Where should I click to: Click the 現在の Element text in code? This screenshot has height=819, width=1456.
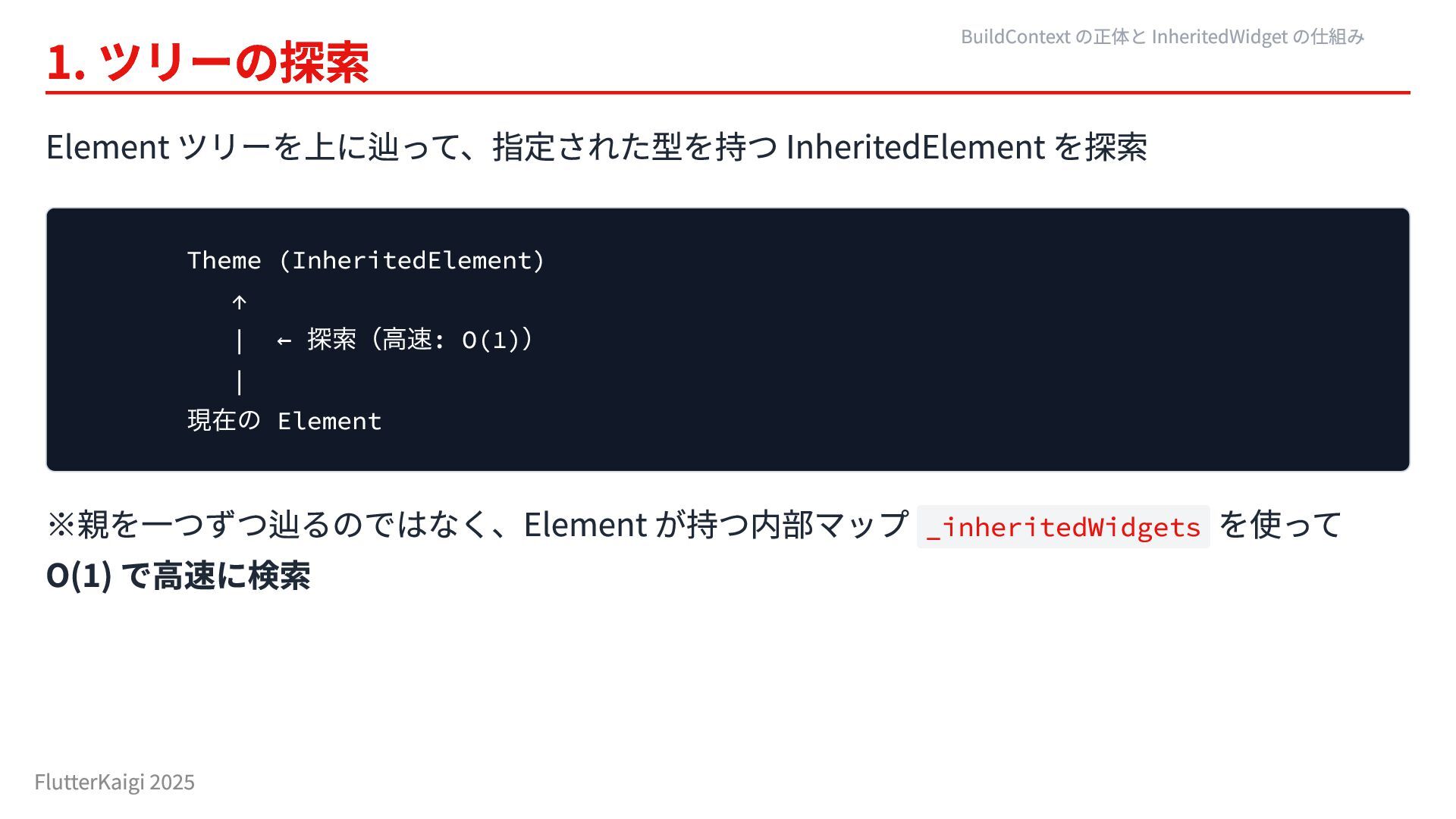tap(284, 421)
